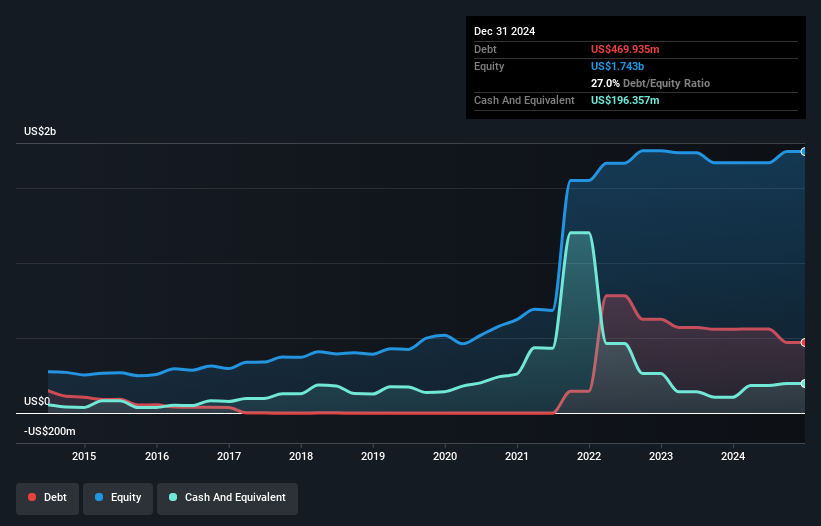Click the 2022 x-axis label
Viewport: 821px width, 526px height.
tap(589, 456)
